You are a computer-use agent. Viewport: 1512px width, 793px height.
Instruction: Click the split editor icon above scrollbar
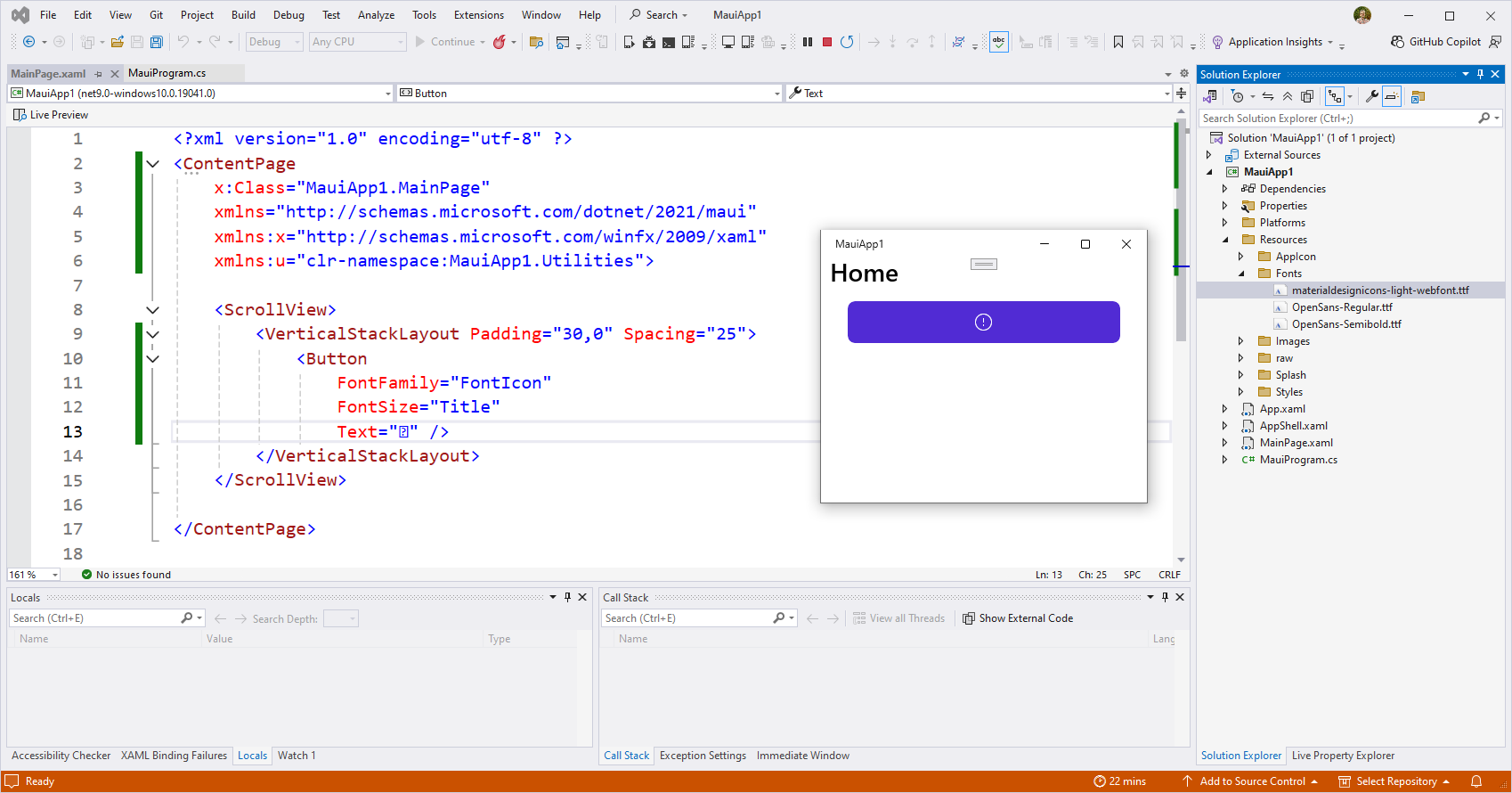tap(1181, 93)
